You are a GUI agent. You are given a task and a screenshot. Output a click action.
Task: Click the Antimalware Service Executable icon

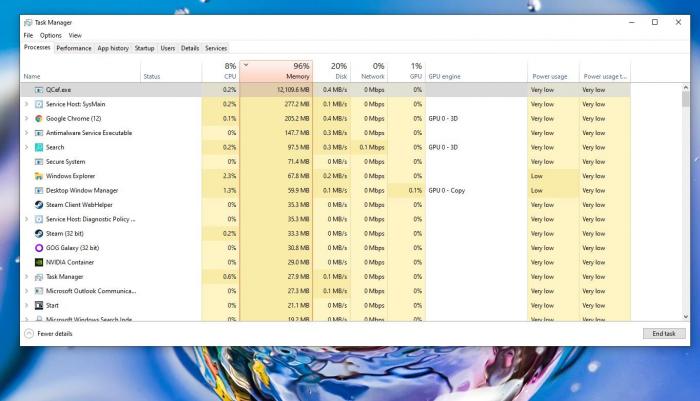pyautogui.click(x=39, y=133)
